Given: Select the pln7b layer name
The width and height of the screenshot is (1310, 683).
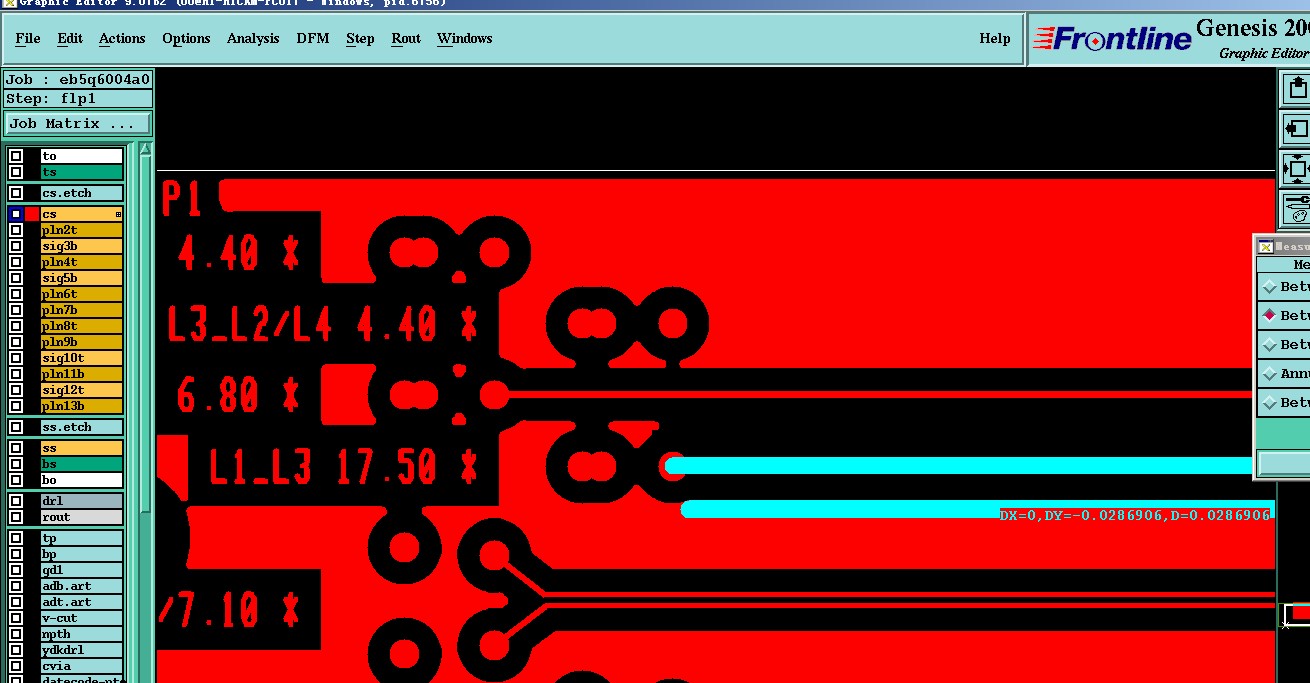Looking at the screenshot, I should pos(81,310).
